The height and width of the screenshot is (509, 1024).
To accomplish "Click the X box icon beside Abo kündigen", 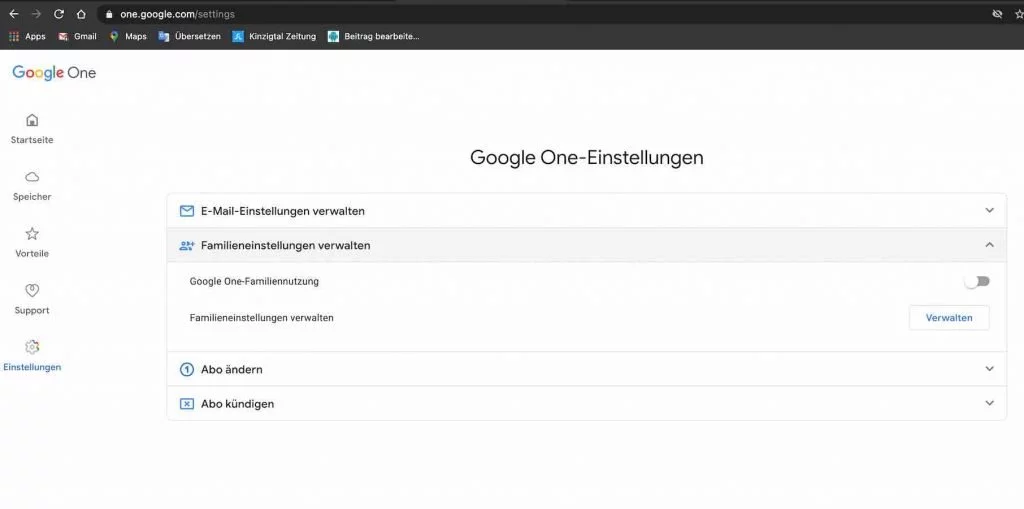I will pyautogui.click(x=187, y=404).
